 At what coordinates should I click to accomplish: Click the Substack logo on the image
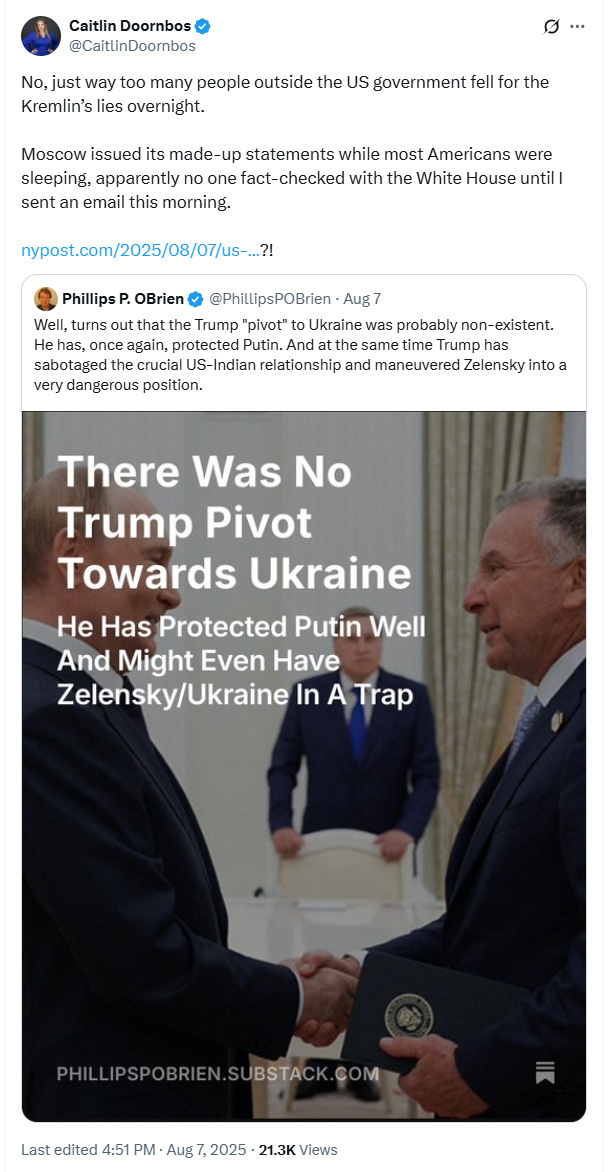click(x=545, y=1071)
